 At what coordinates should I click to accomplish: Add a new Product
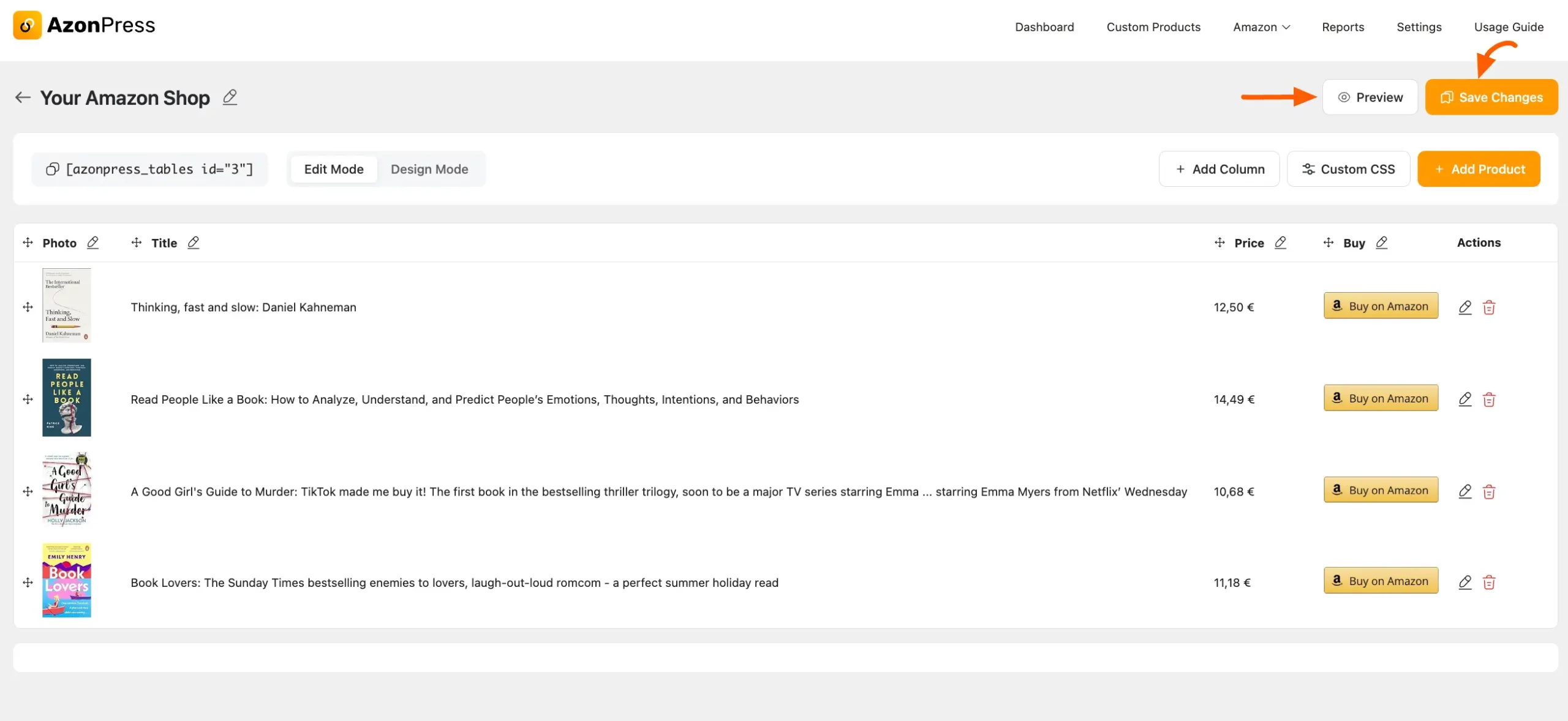tap(1479, 169)
